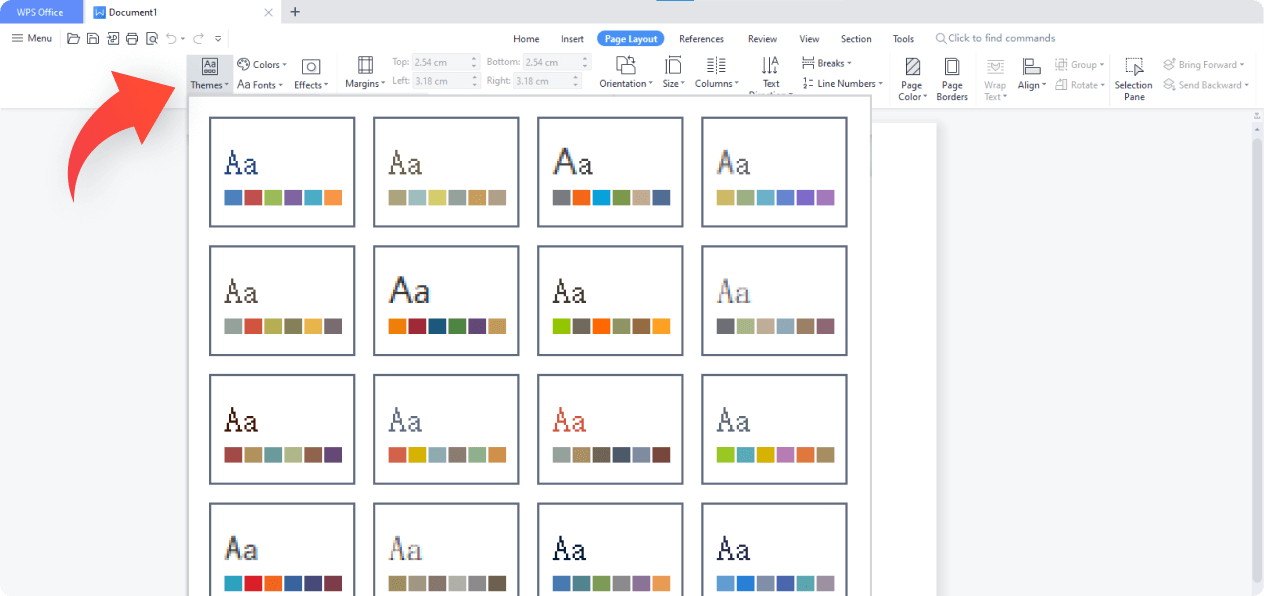Choose the theme with orange-red Aa text

pyautogui.click(x=610, y=430)
